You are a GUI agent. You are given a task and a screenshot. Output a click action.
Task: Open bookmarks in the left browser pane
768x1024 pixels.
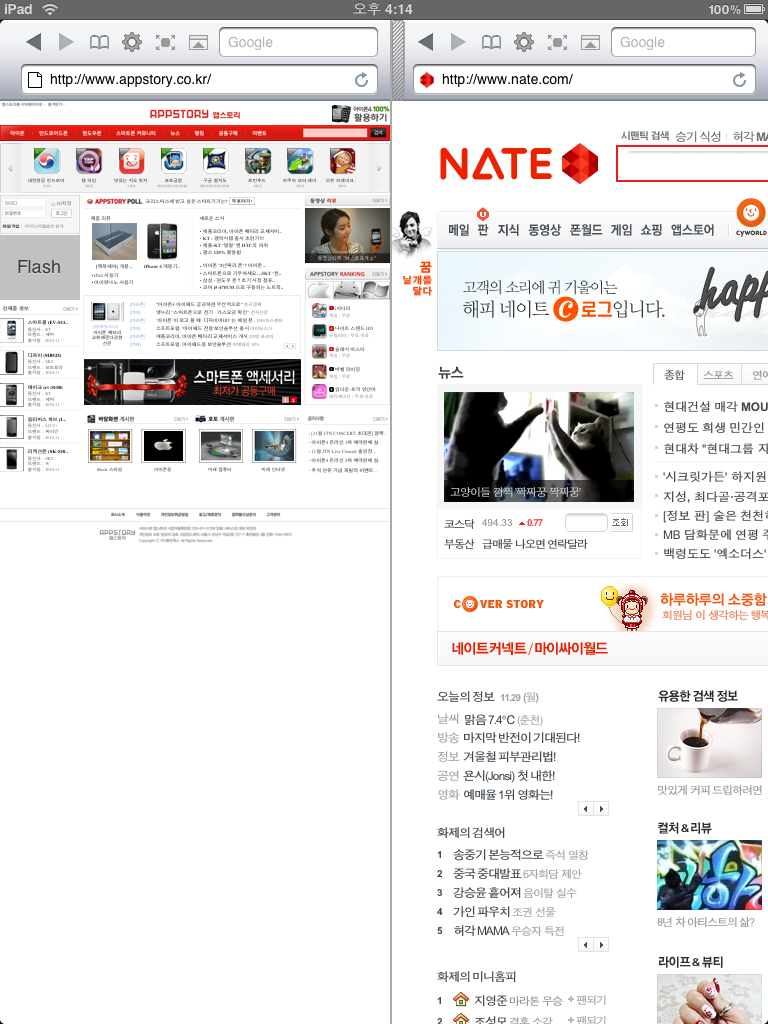pos(99,42)
